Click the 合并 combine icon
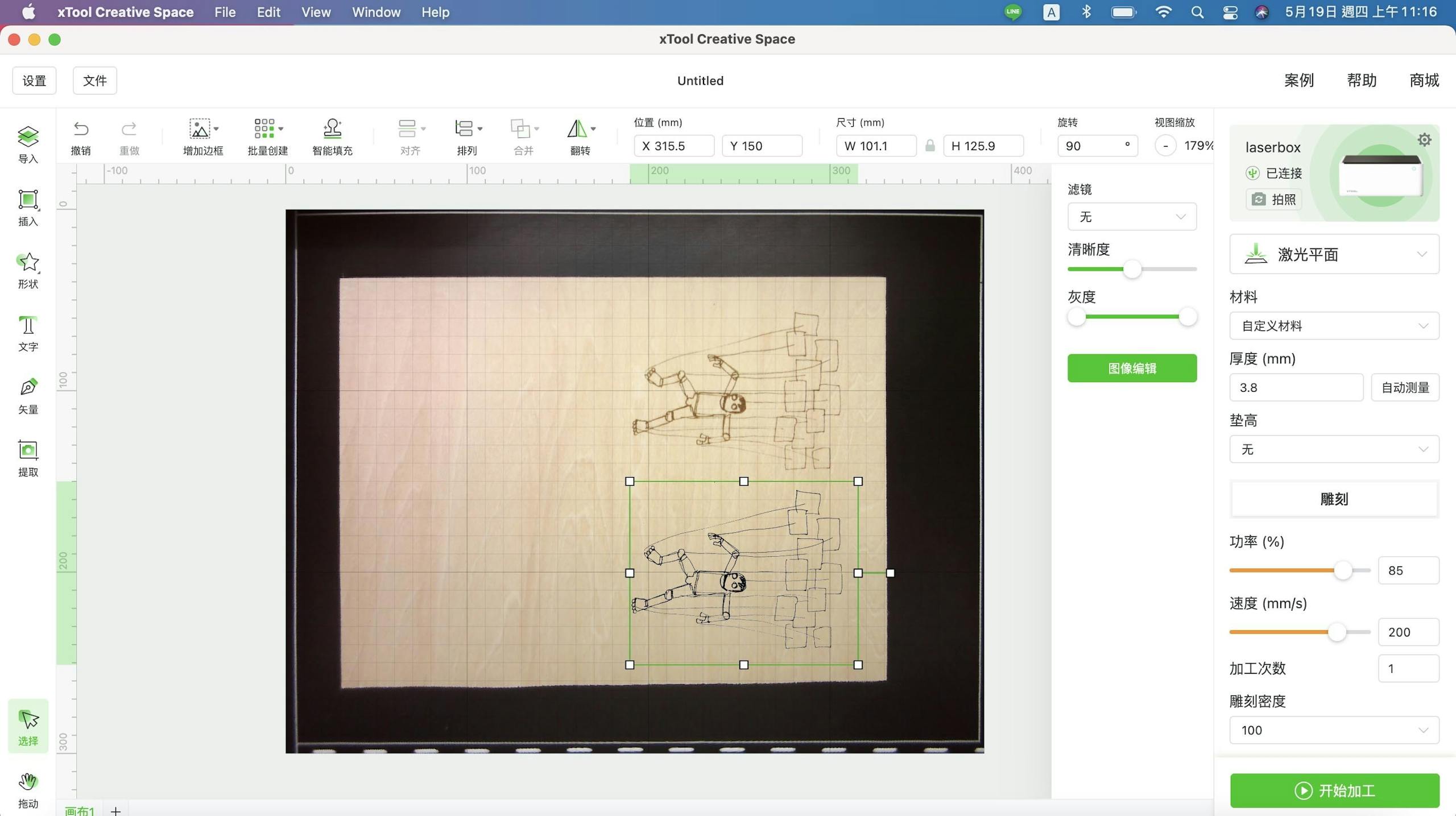This screenshot has height=816, width=1456. [x=520, y=129]
